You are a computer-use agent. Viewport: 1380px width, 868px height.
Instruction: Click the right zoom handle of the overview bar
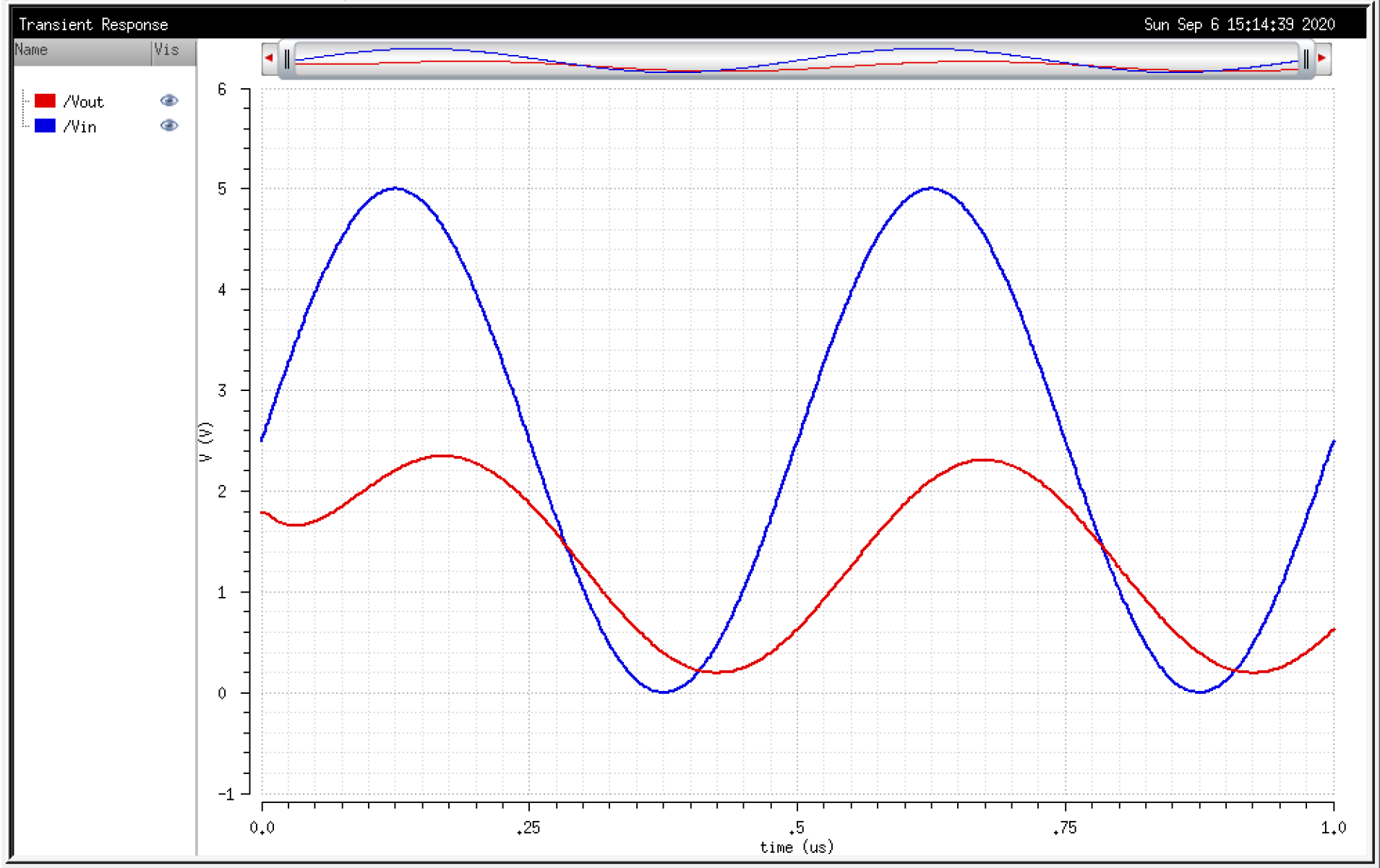[1306, 58]
